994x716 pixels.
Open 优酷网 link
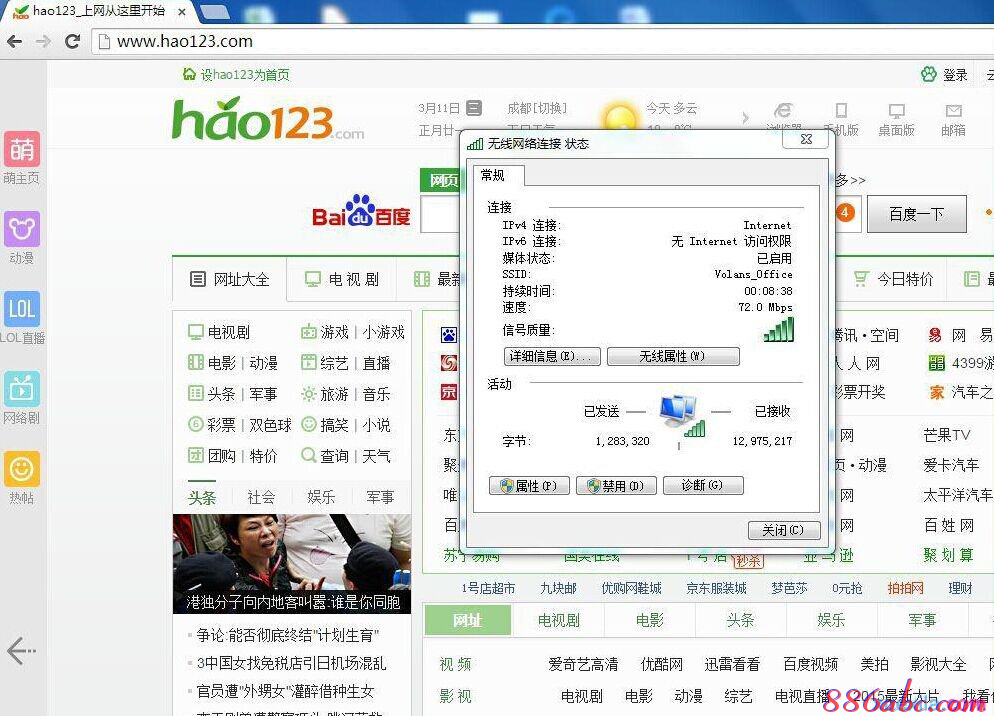click(662, 665)
